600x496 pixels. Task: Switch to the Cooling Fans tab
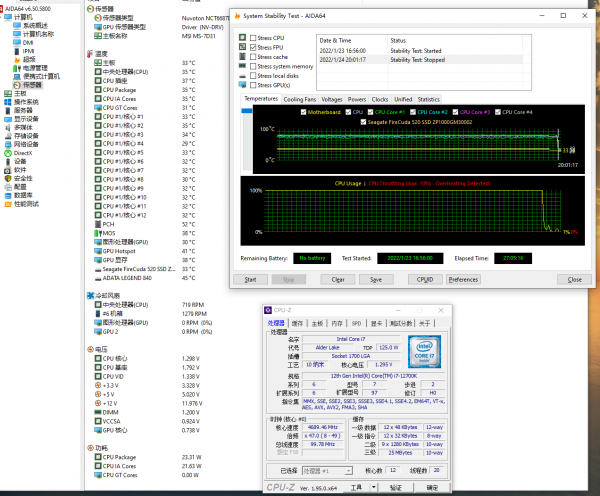pyautogui.click(x=300, y=100)
